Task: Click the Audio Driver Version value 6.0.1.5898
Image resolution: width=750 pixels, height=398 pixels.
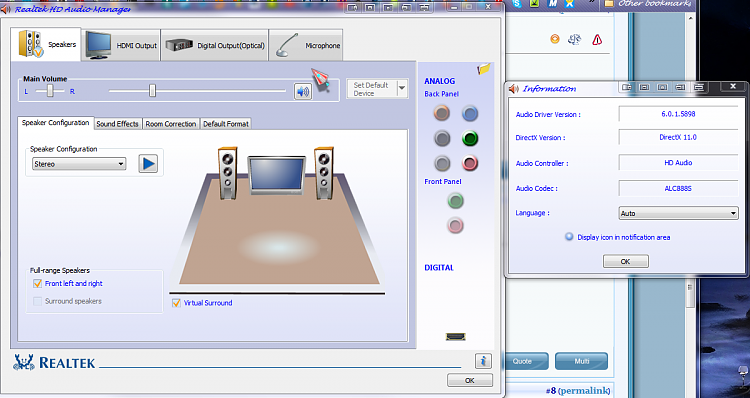Action: point(678,114)
